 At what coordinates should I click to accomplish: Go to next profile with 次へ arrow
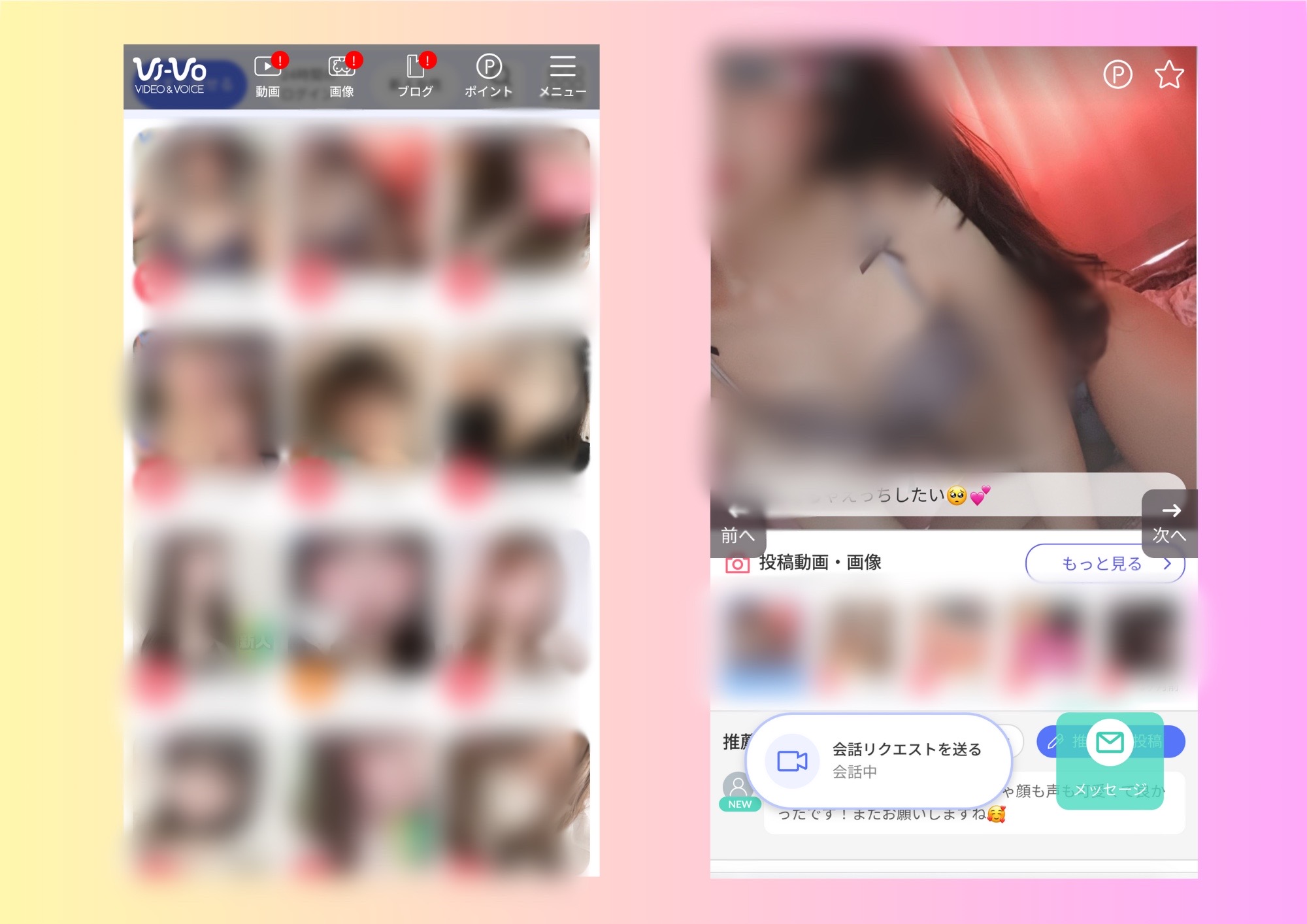(x=1169, y=523)
